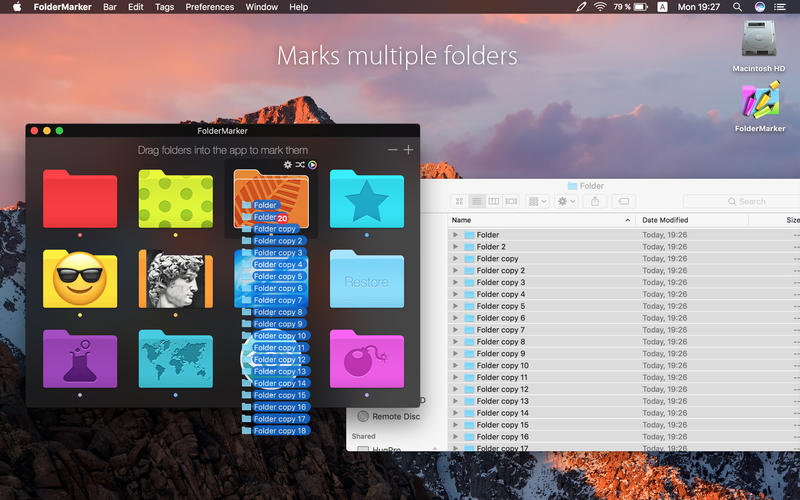Switch Finder to cover flow view
Viewport: 800px width, 500px height.
(x=511, y=202)
